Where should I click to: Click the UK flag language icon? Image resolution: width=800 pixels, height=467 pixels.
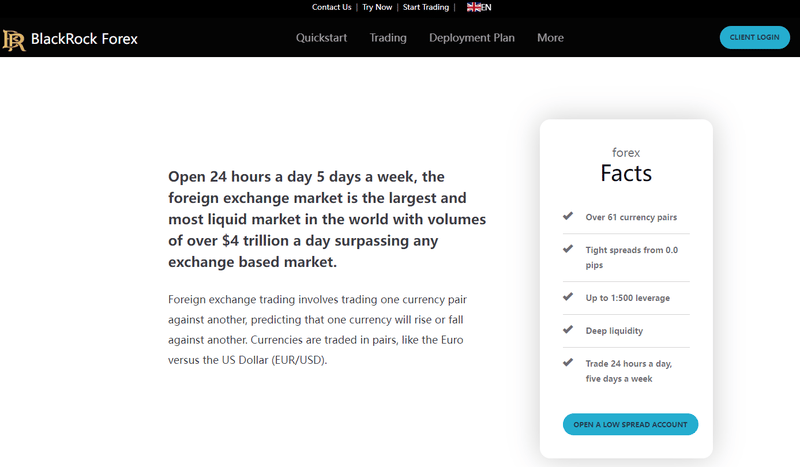coord(473,7)
